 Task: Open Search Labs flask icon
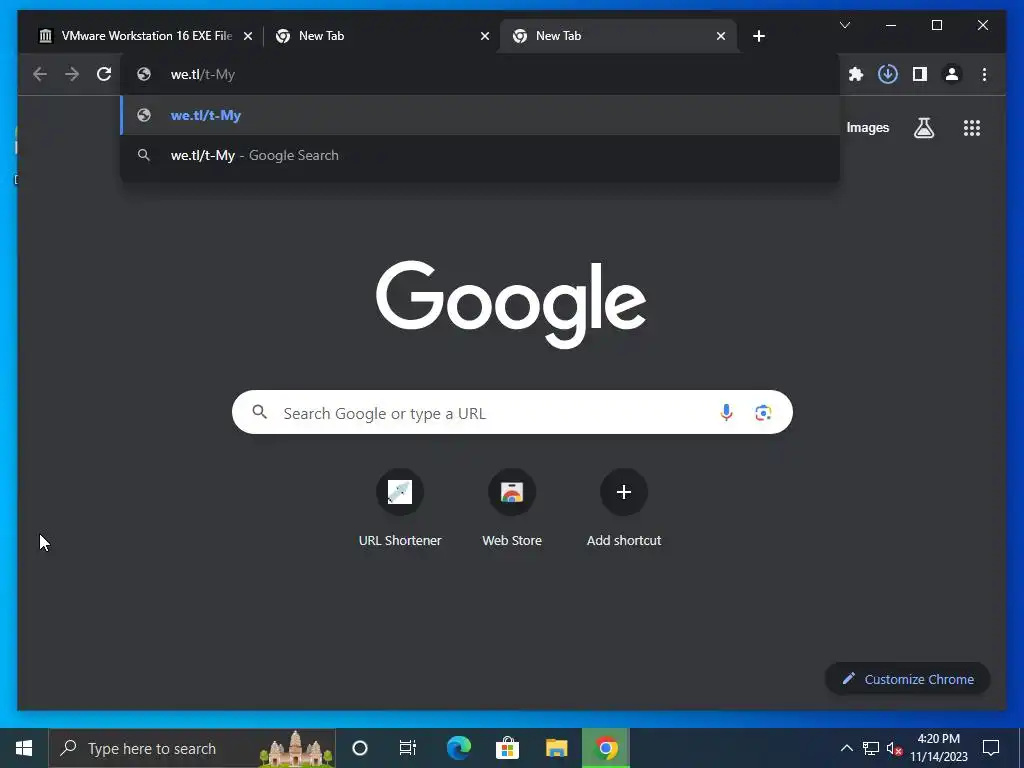click(x=923, y=128)
